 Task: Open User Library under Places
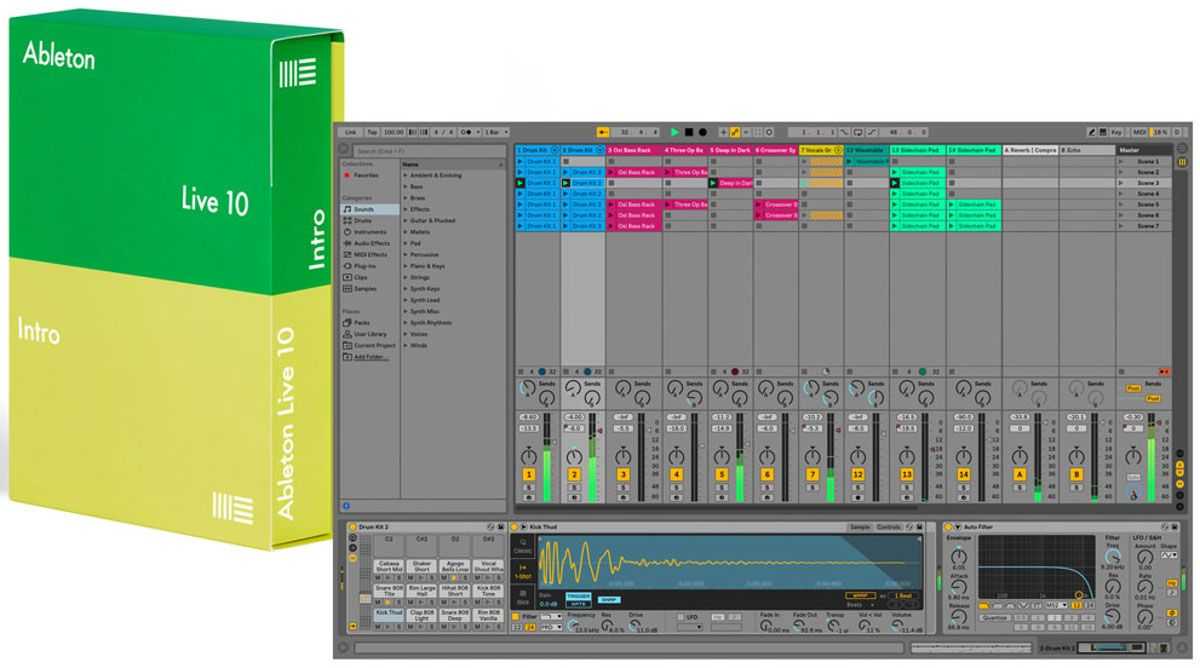370,334
